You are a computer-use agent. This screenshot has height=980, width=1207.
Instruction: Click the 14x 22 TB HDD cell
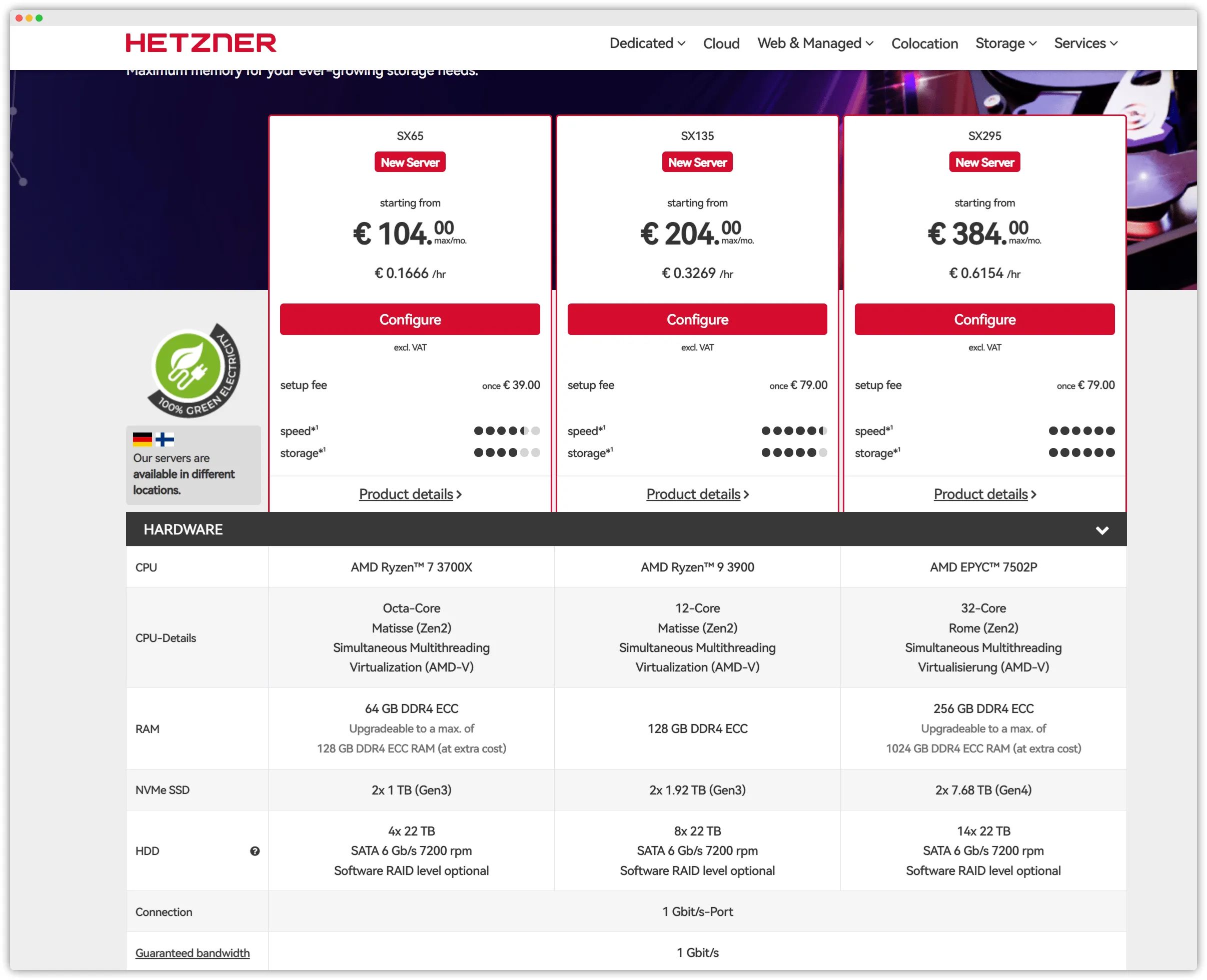[x=983, y=850]
